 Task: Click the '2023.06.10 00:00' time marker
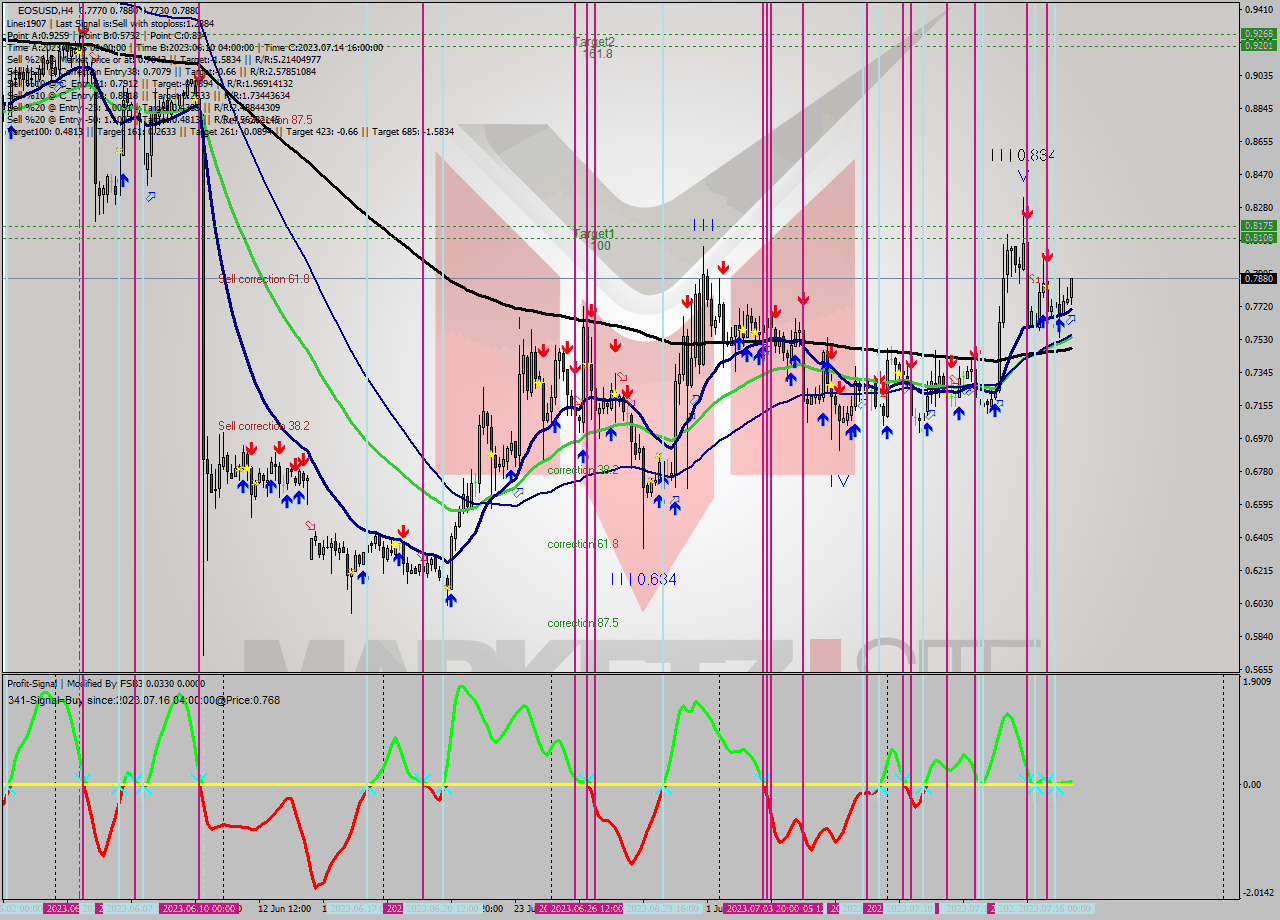[x=200, y=908]
